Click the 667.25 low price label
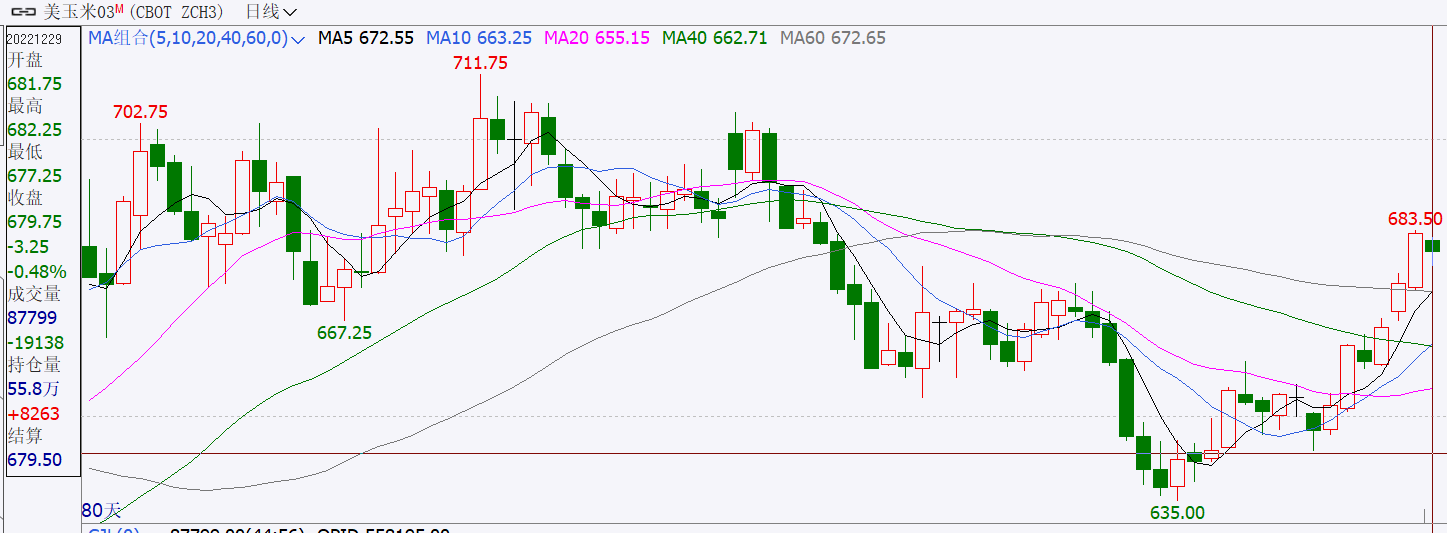 coord(344,333)
